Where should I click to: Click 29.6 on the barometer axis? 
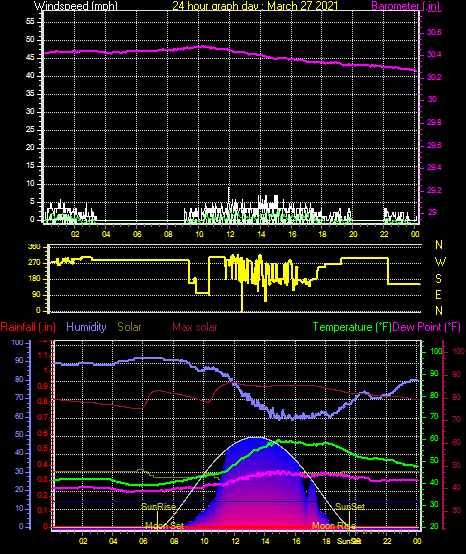point(434,146)
